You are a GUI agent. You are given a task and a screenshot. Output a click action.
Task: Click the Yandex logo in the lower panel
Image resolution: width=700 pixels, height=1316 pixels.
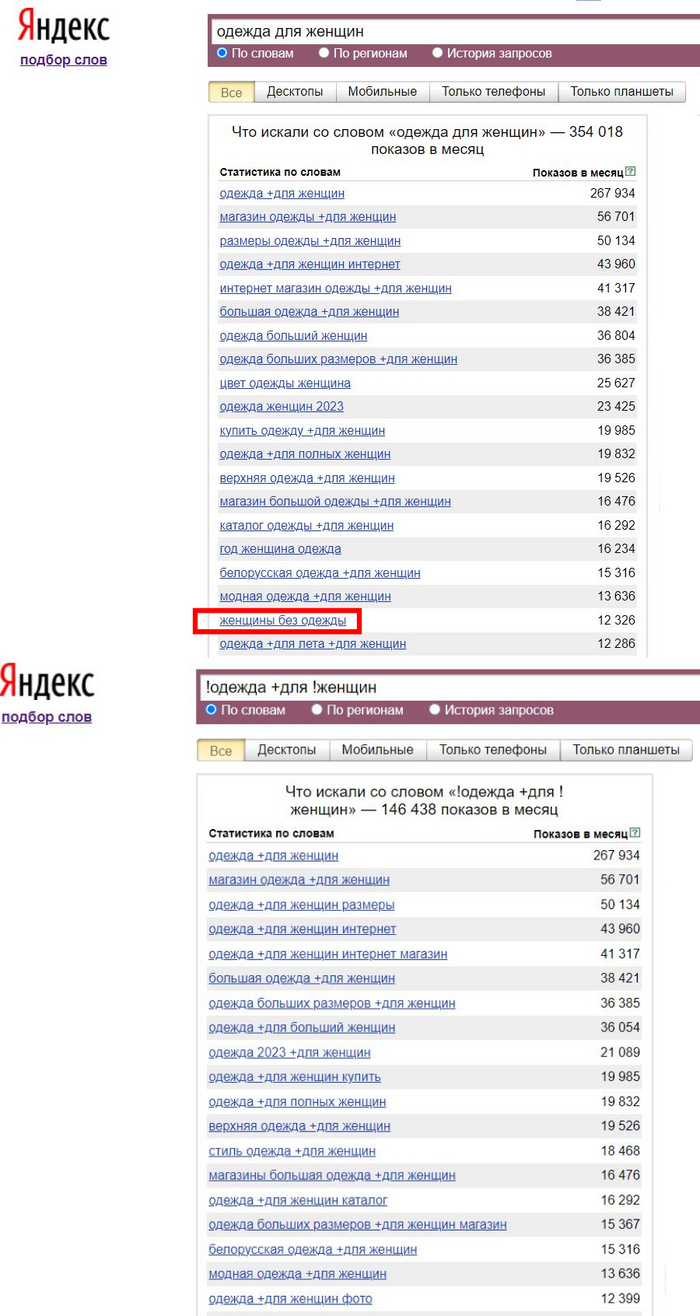[47, 683]
